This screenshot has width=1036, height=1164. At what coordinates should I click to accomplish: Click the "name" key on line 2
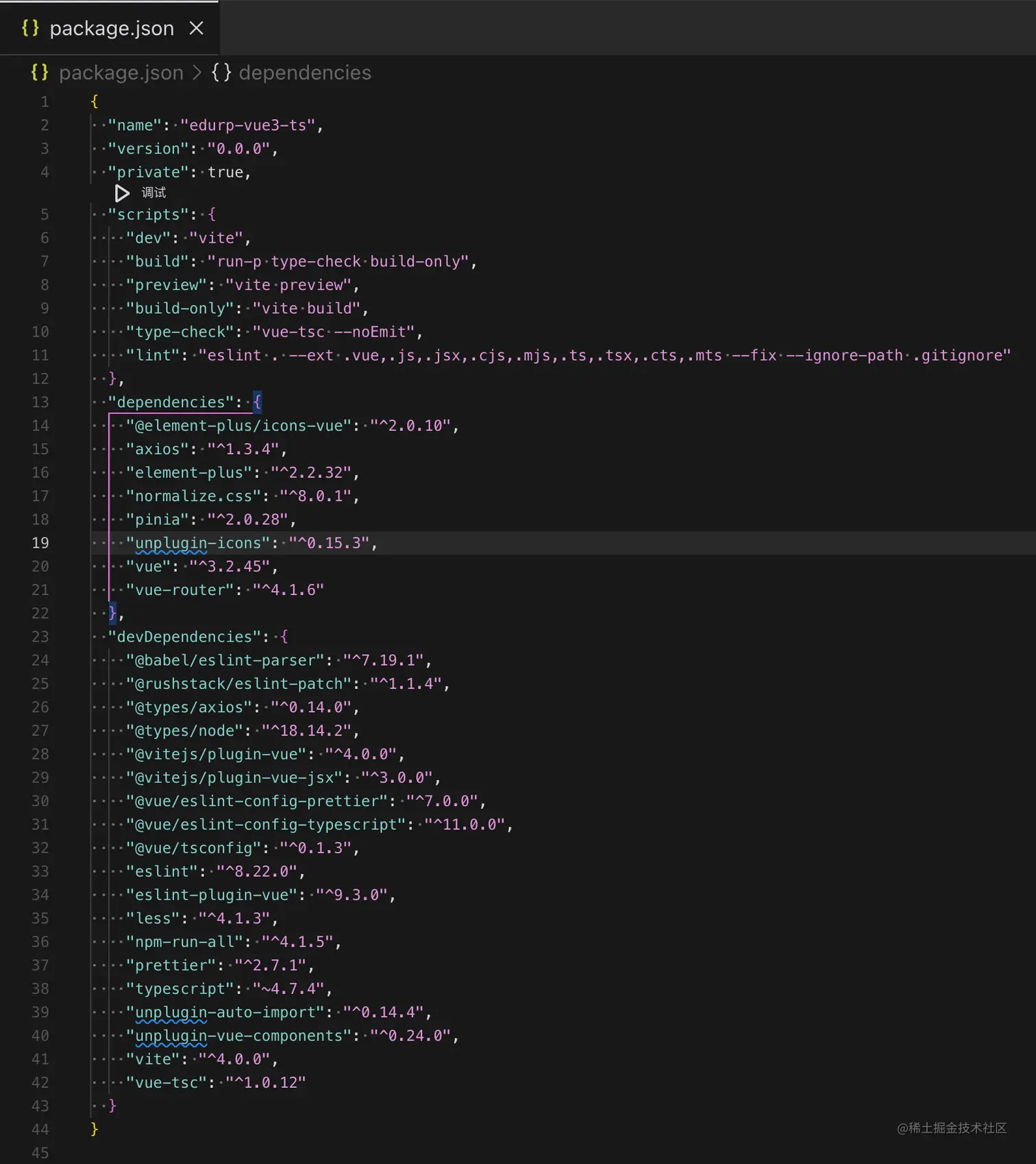[135, 125]
